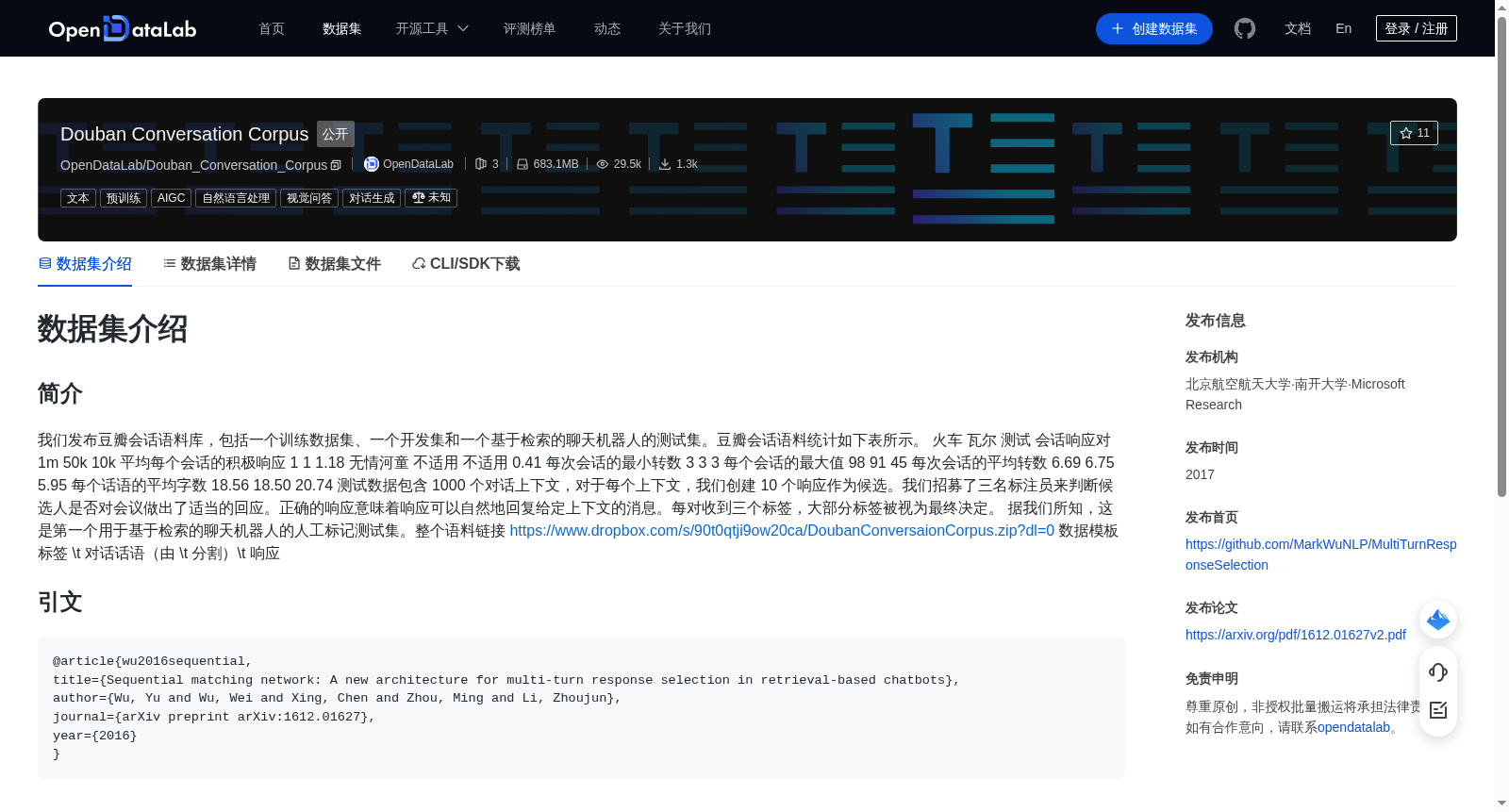Copy the dataset path OpenDataLab/Douban_Conversation_Corpus
This screenshot has height=812, width=1509.
point(336,165)
